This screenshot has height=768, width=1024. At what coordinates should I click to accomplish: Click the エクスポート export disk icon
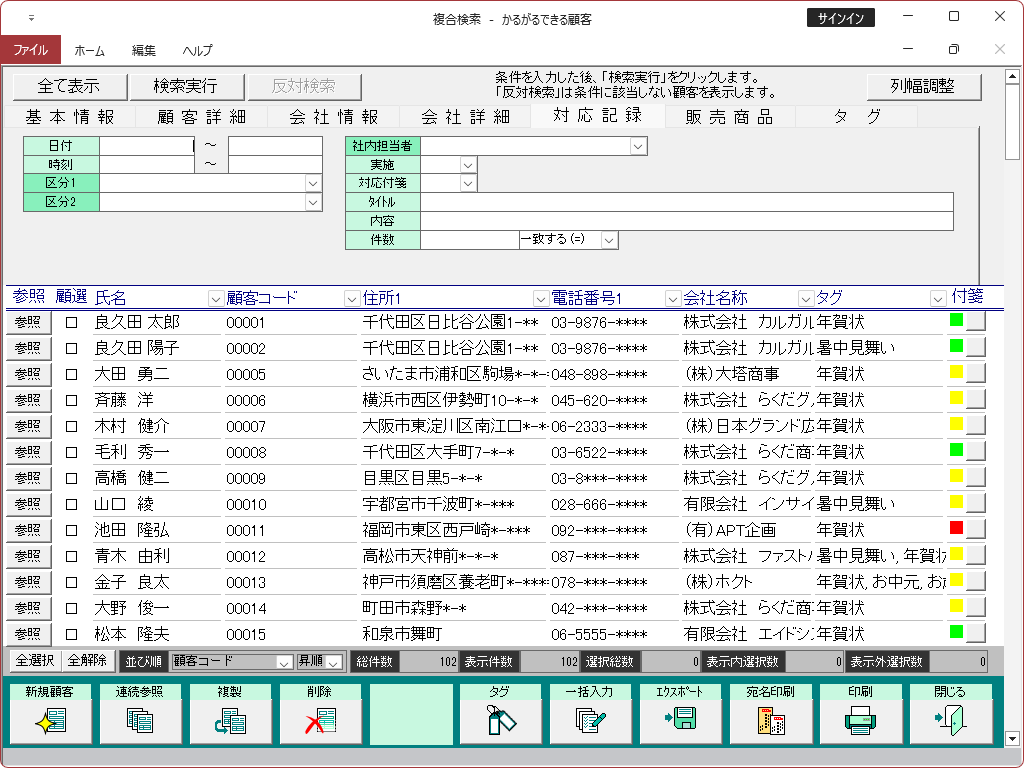click(680, 718)
